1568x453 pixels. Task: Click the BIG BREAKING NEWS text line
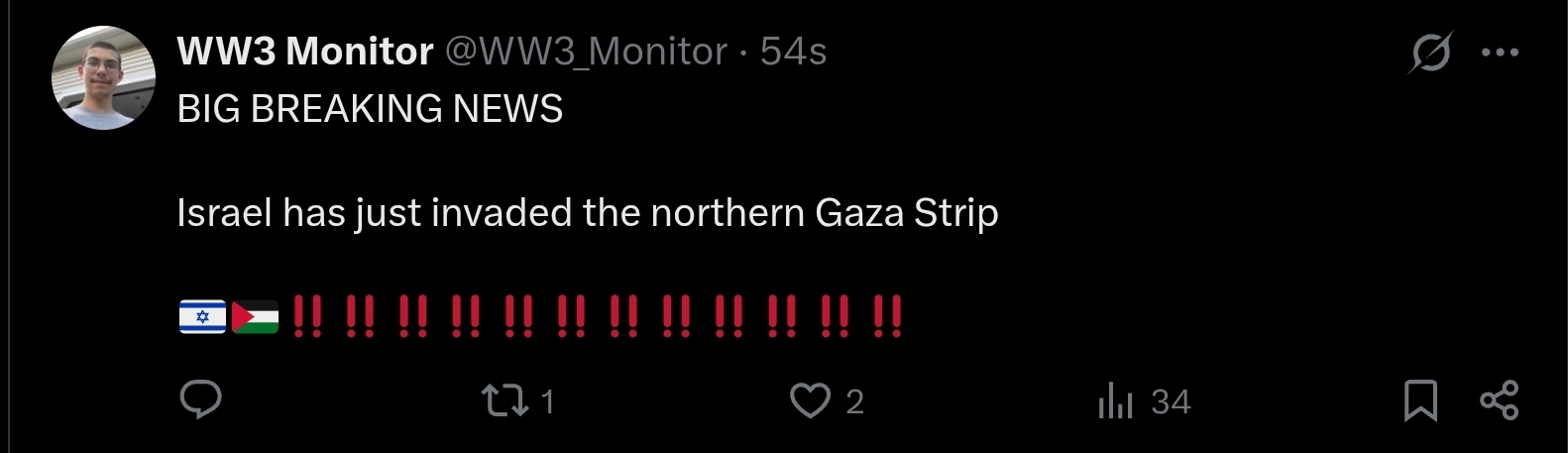point(370,109)
